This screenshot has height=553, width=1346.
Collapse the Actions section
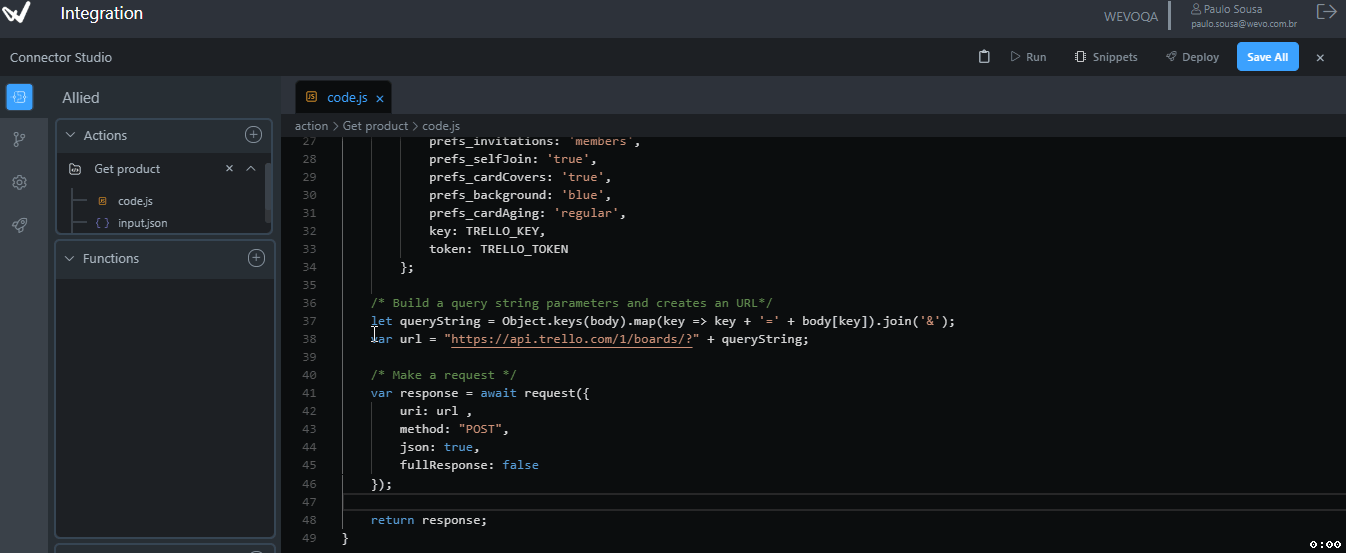(70, 136)
